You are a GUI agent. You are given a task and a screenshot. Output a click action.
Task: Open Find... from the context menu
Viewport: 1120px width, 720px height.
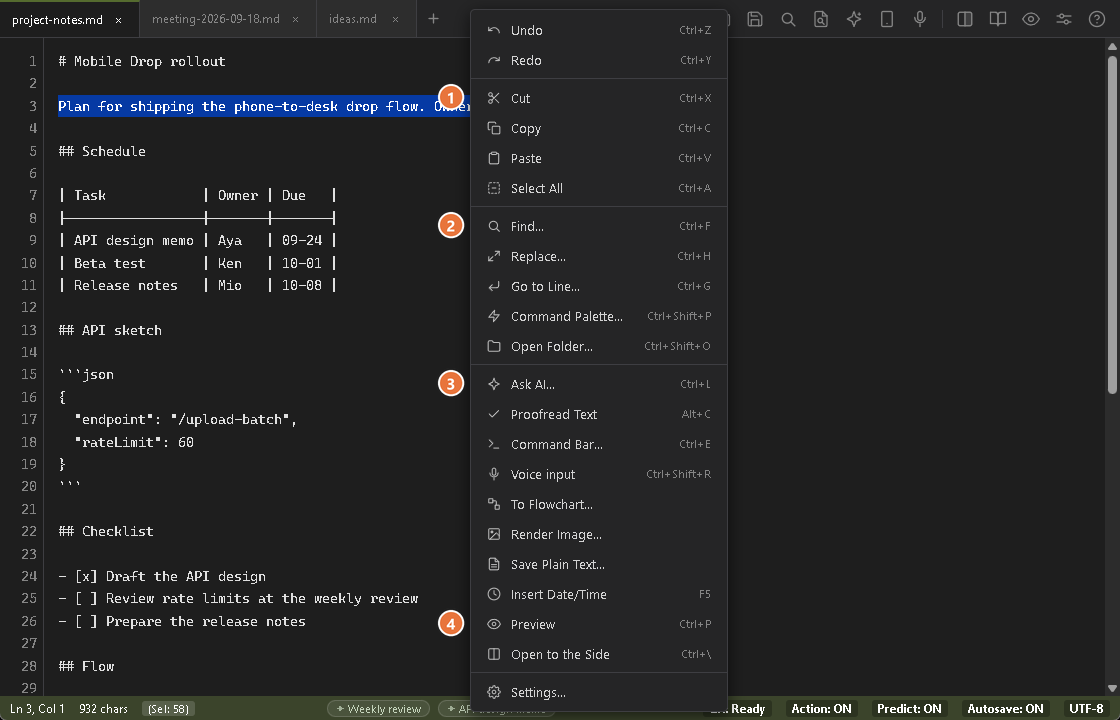click(x=599, y=226)
